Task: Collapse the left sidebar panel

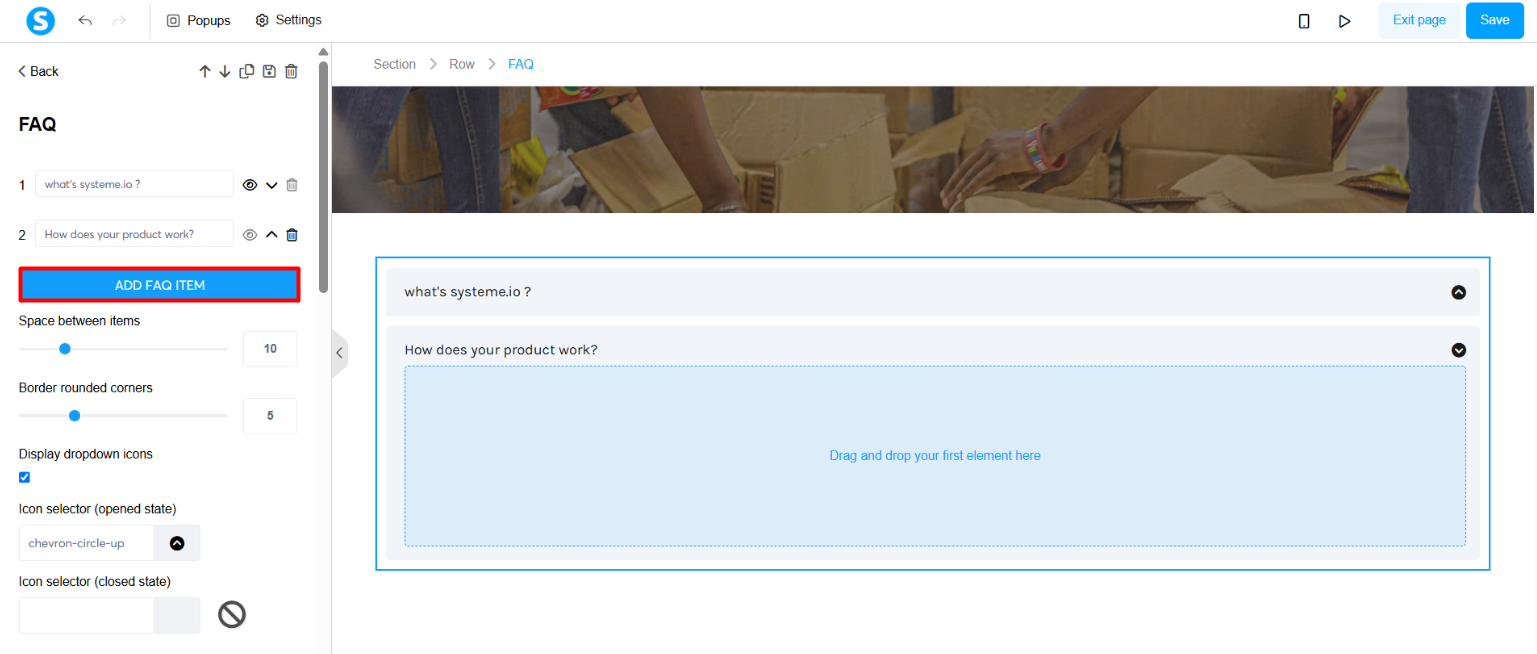Action: coord(340,353)
